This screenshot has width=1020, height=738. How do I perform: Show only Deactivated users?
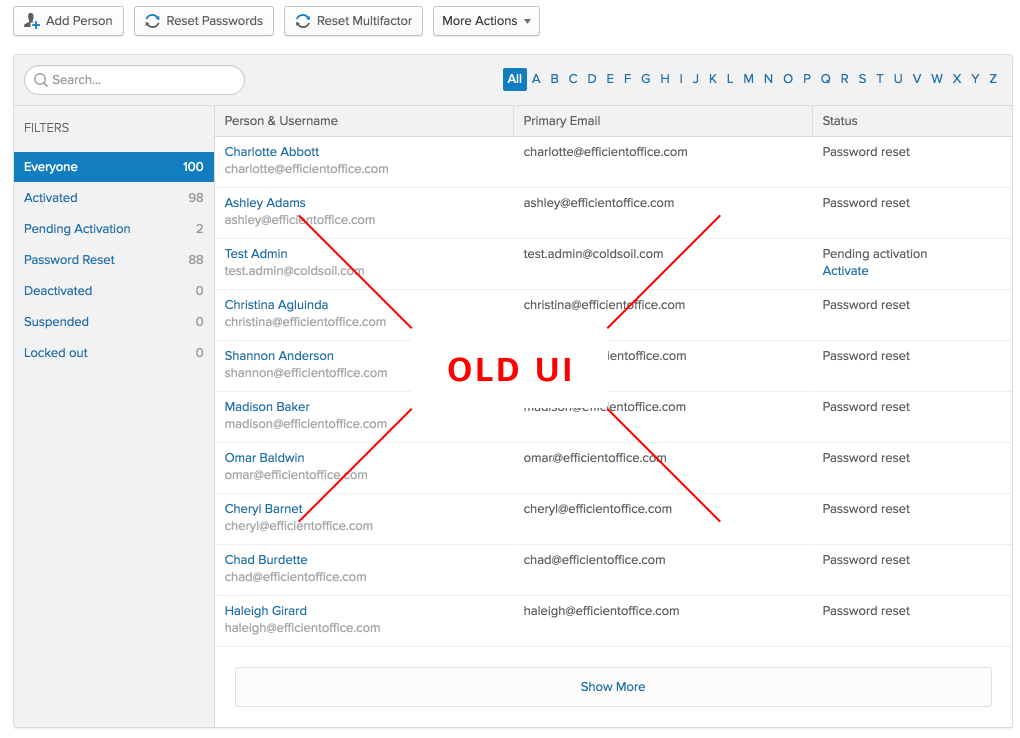pyautogui.click(x=57, y=290)
